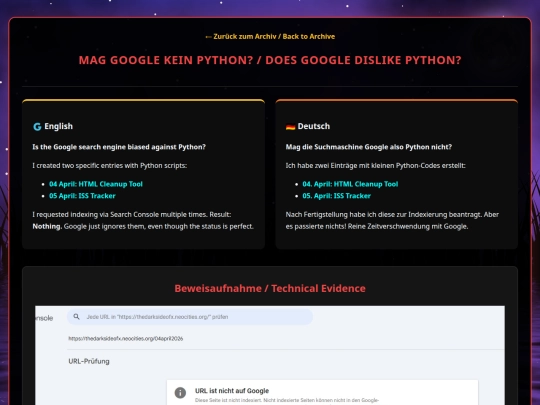This screenshot has width=540, height=405.
Task: Click the Beweisaufnahme / Technical Evidence heading
Action: coord(270,288)
